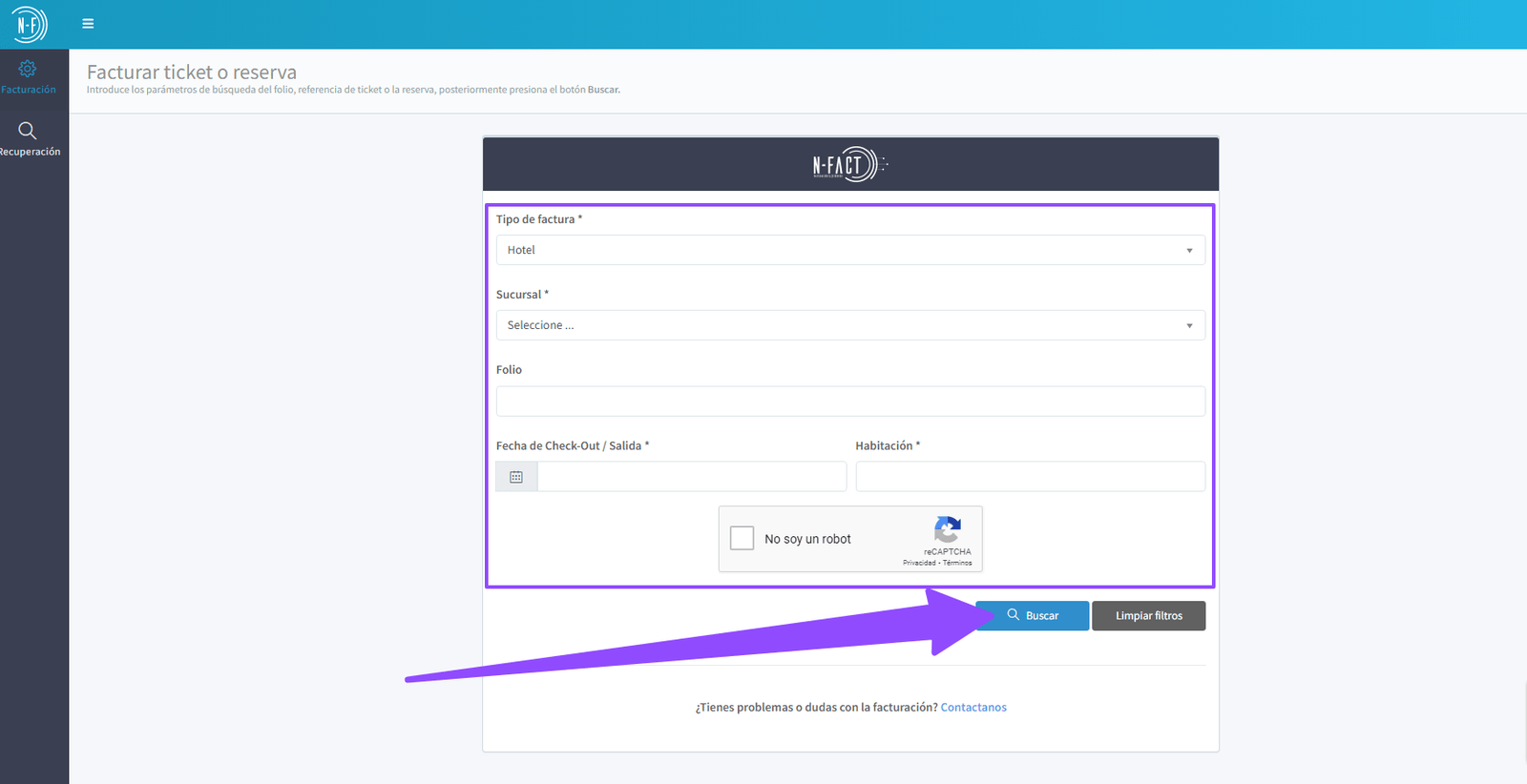This screenshot has width=1527, height=784.
Task: Select the Facturación label in sidebar
Action: [x=29, y=90]
